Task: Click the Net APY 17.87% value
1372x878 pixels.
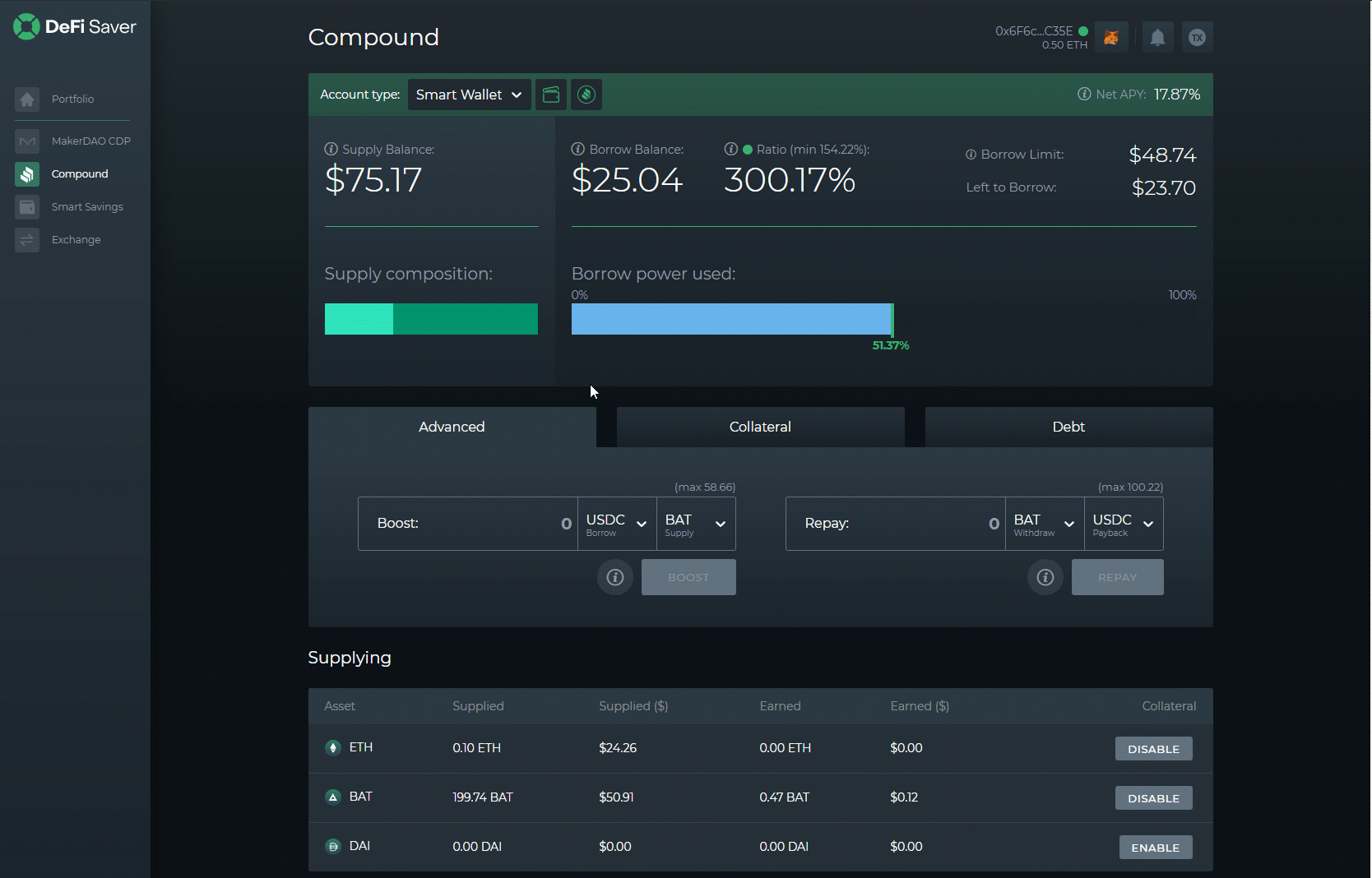Action: coord(1177,95)
